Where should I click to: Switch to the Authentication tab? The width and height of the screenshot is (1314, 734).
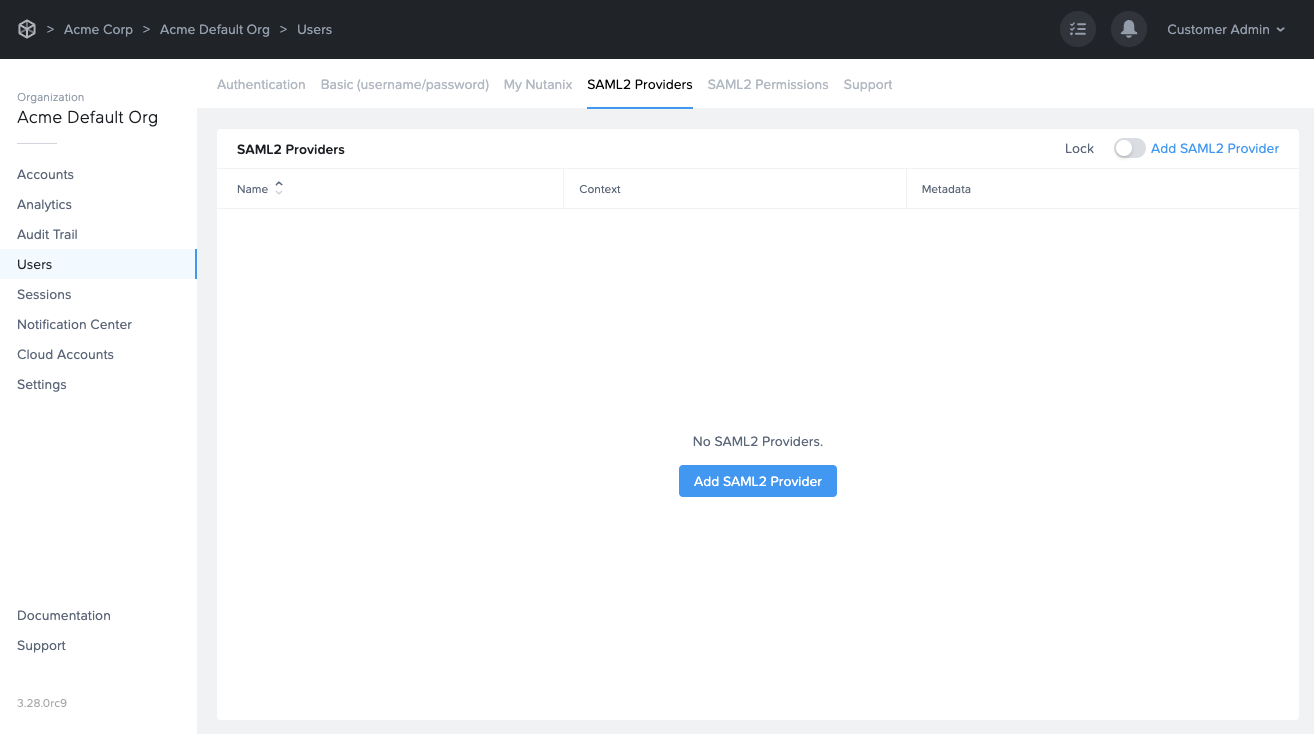click(261, 84)
